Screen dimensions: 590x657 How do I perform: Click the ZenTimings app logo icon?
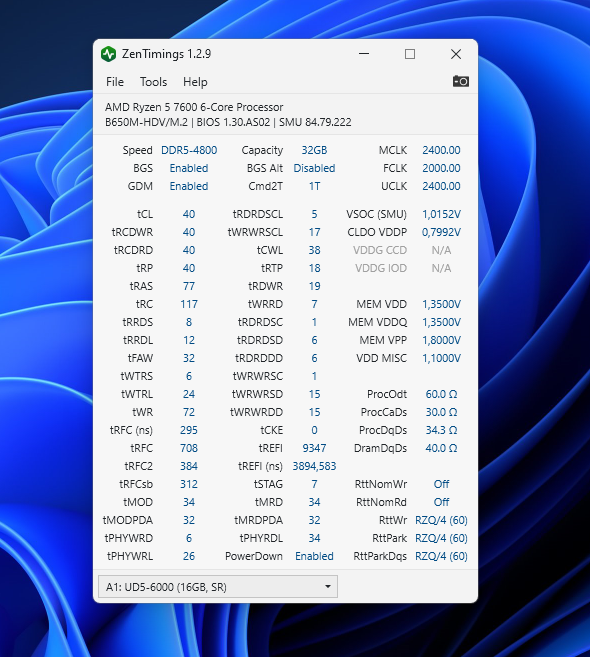click(x=109, y=54)
